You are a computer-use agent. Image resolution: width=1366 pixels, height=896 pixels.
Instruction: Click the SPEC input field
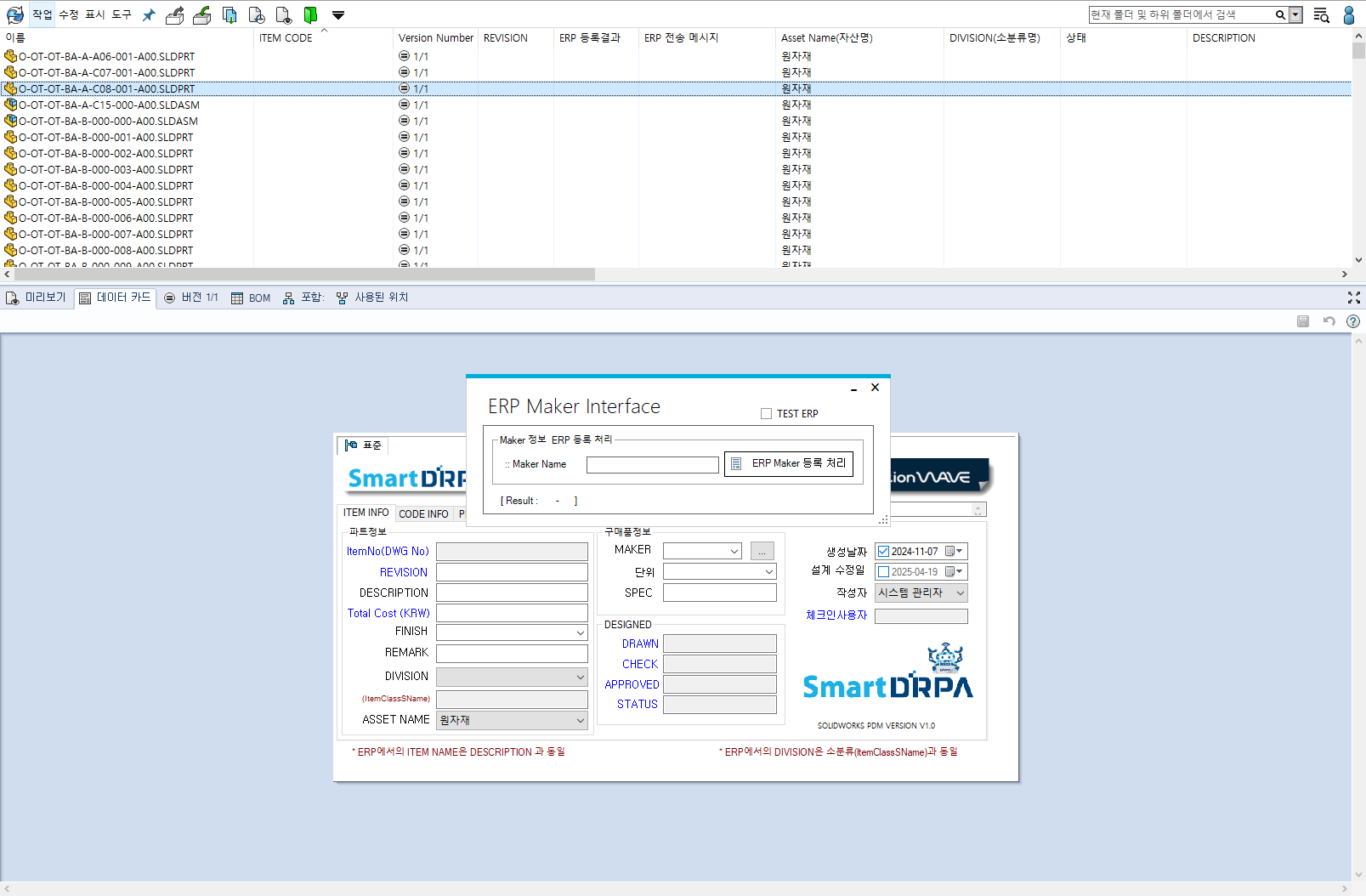coord(720,593)
